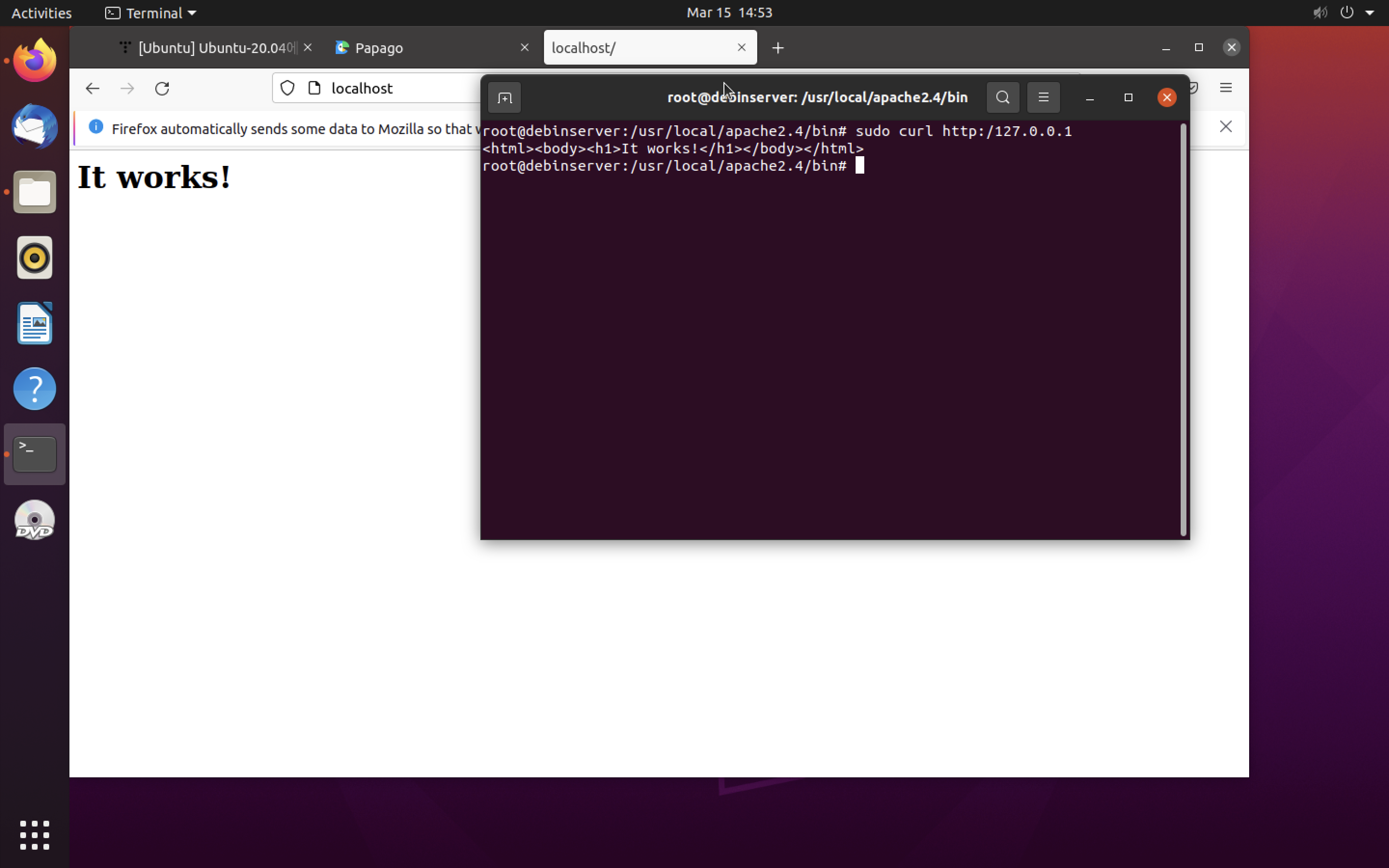
Task: Dismiss the Firefox data notification bar
Action: tap(1226, 127)
